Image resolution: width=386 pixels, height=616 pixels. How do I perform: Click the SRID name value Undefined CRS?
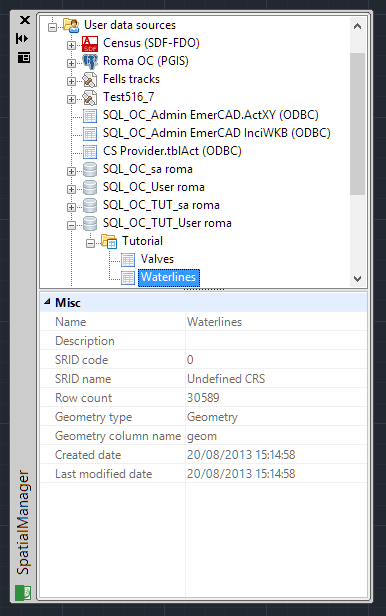point(226,379)
